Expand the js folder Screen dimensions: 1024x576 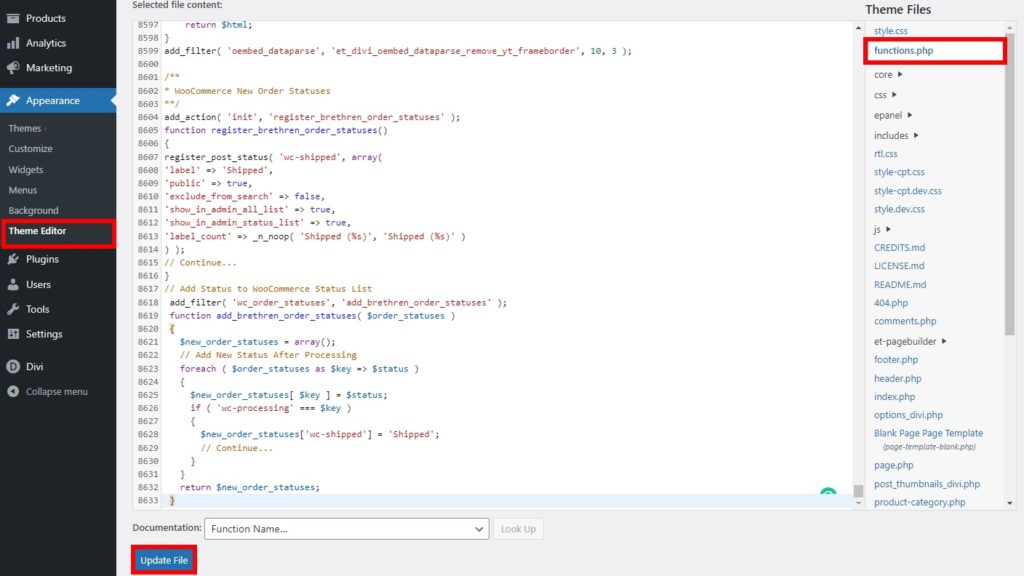pyautogui.click(x=882, y=229)
